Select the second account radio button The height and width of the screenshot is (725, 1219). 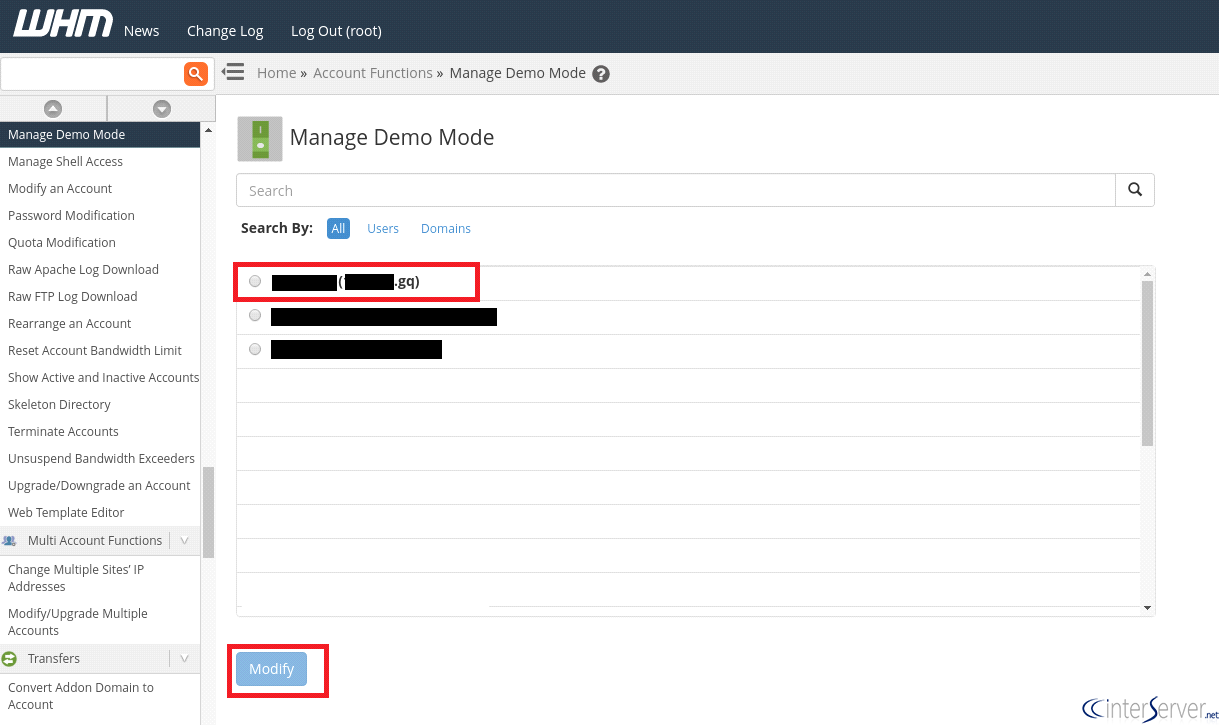[x=255, y=315]
